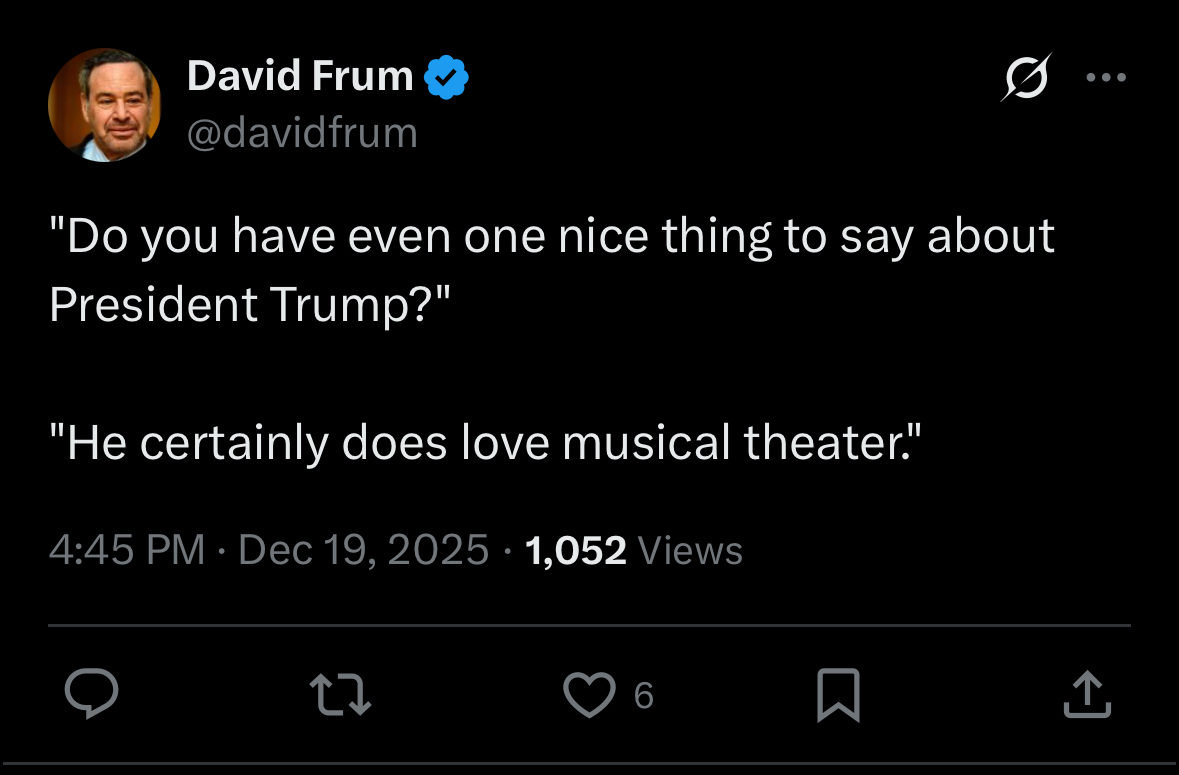Click the 4:45 PM timestamp
1179x775 pixels.
126,550
